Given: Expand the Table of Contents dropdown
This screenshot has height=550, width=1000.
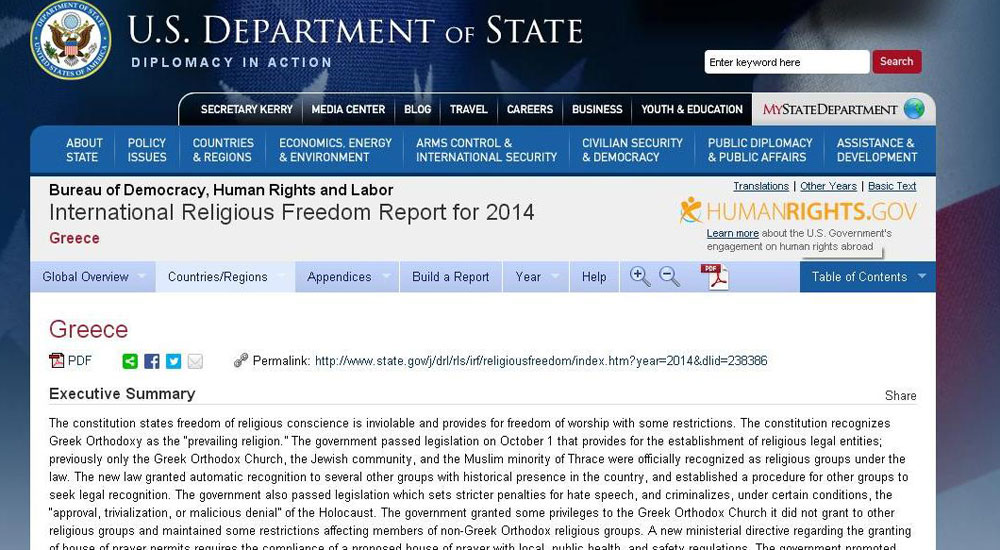Looking at the screenshot, I should (867, 277).
